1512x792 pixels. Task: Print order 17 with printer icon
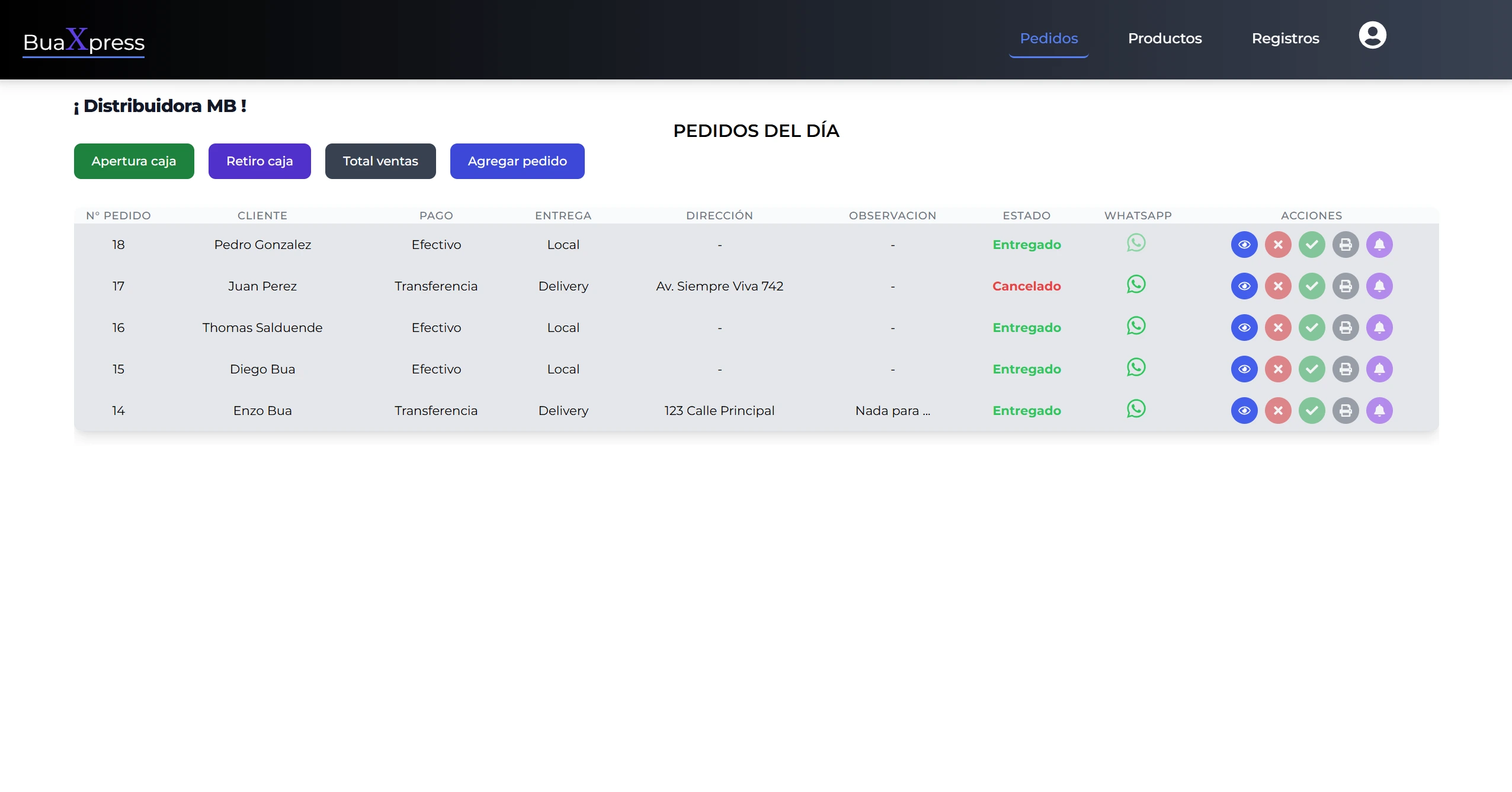click(1346, 286)
